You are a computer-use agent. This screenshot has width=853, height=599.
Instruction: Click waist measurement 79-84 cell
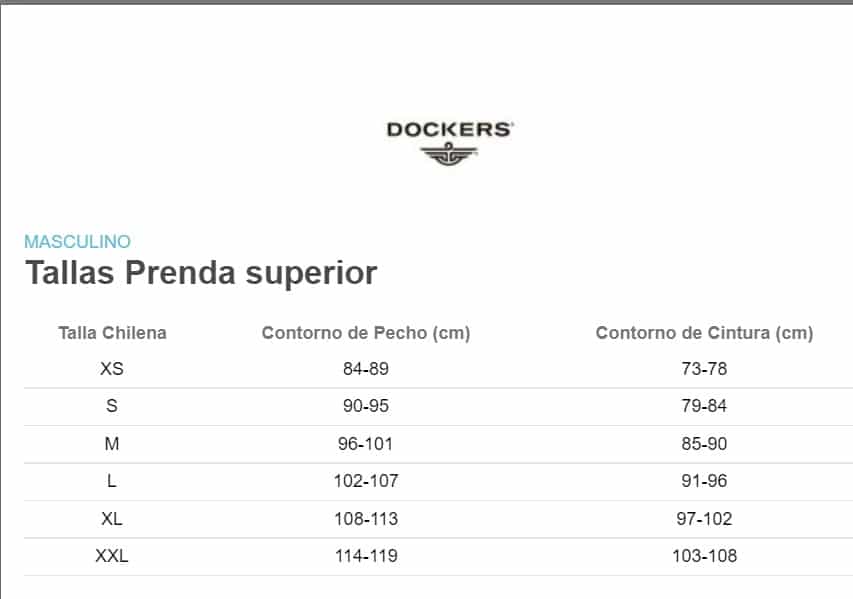704,406
